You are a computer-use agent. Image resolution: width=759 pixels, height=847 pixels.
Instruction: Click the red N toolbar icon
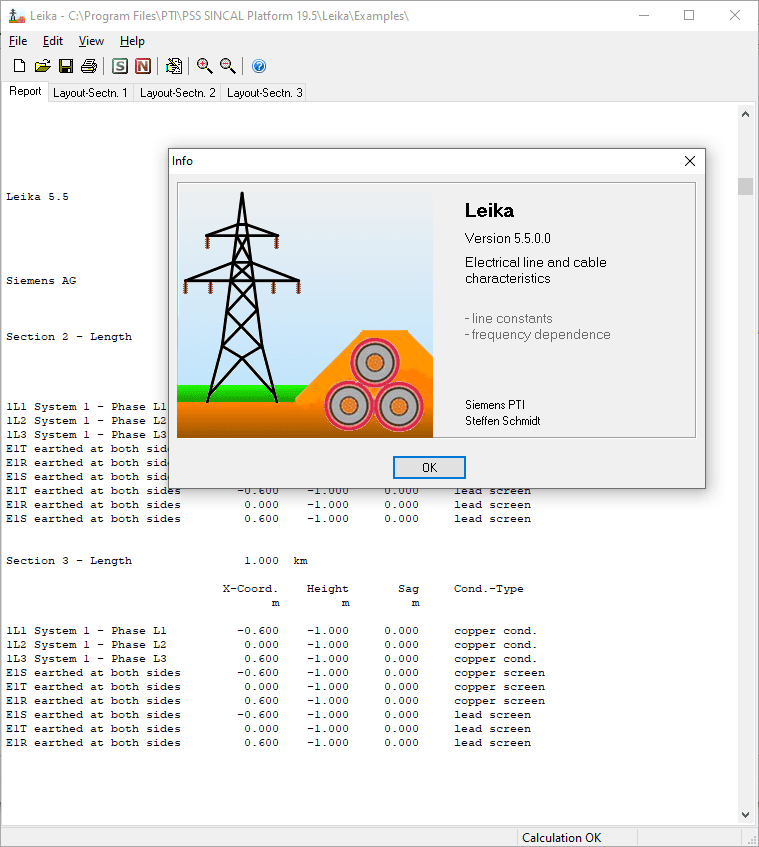tap(143, 66)
